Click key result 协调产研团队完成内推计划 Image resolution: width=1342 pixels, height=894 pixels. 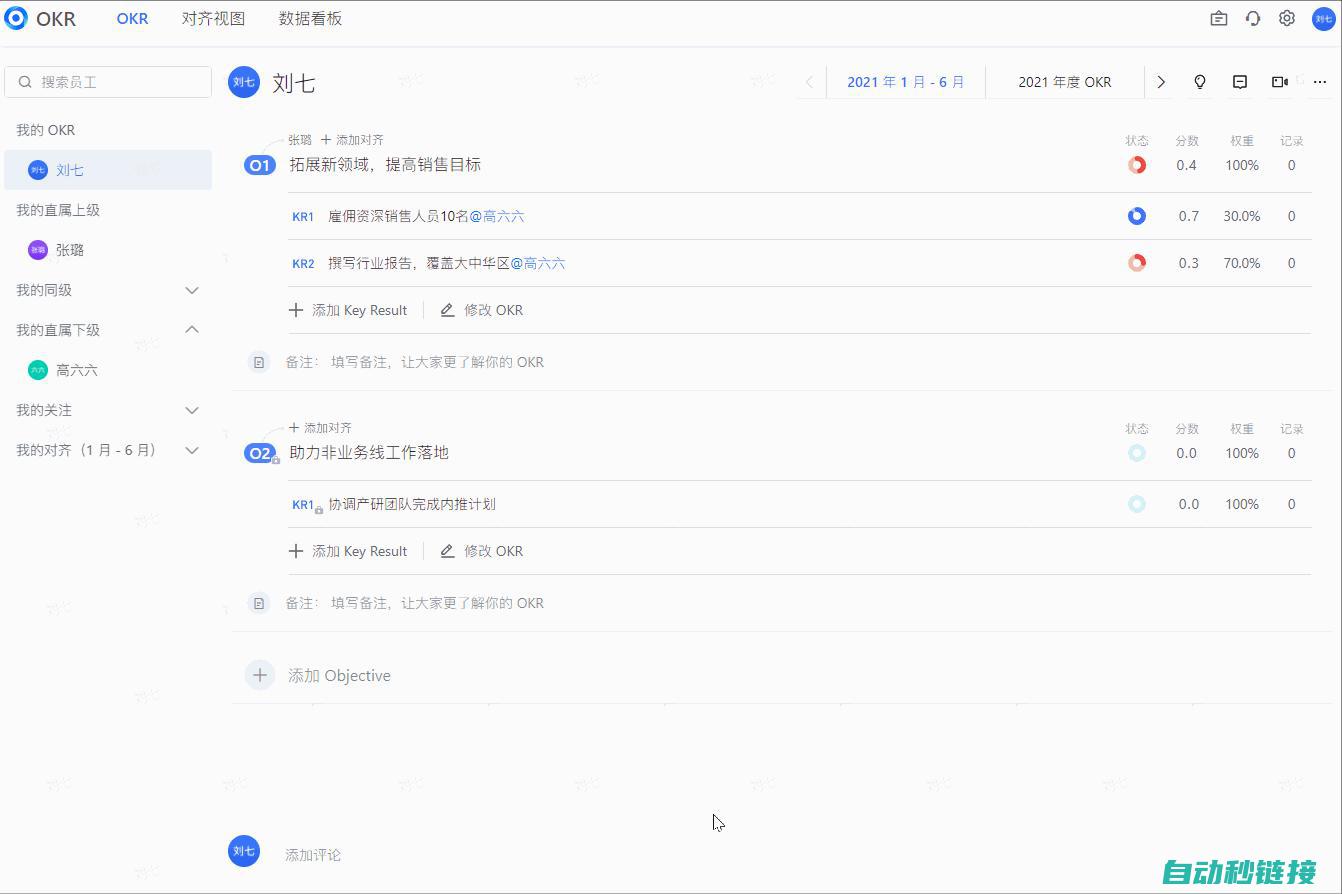tap(412, 504)
